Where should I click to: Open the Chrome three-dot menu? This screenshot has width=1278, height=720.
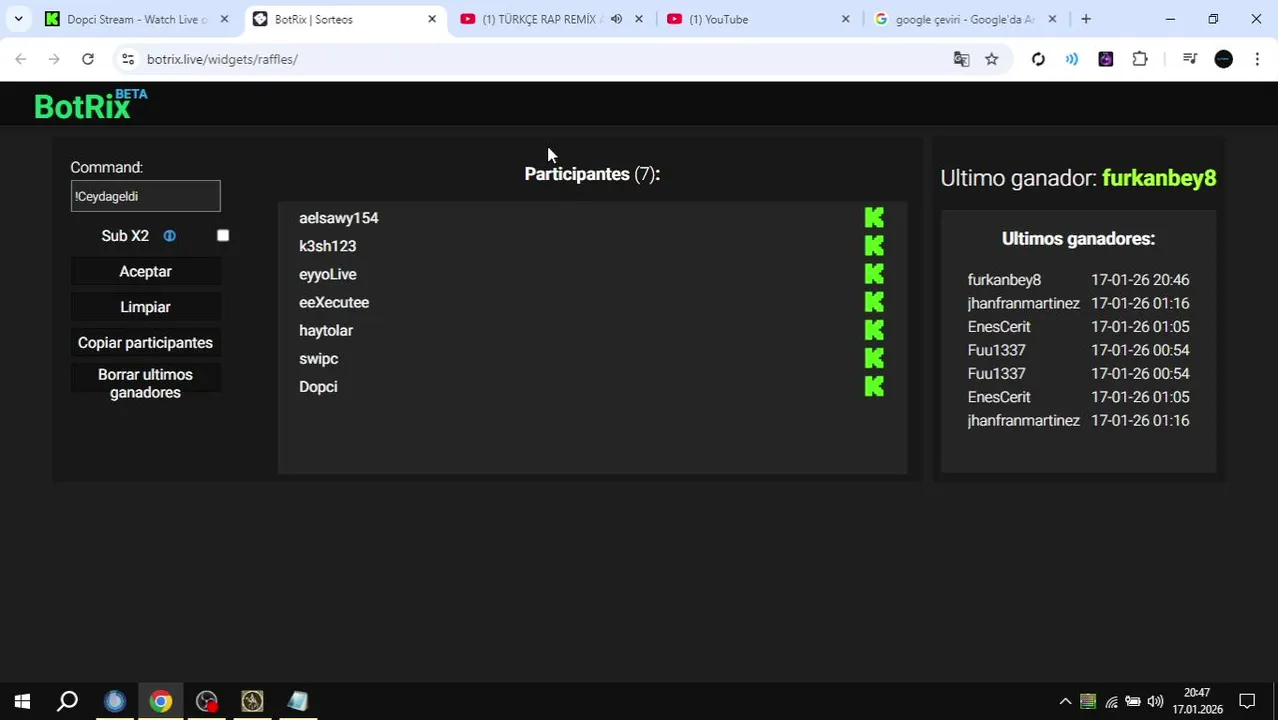1257,59
